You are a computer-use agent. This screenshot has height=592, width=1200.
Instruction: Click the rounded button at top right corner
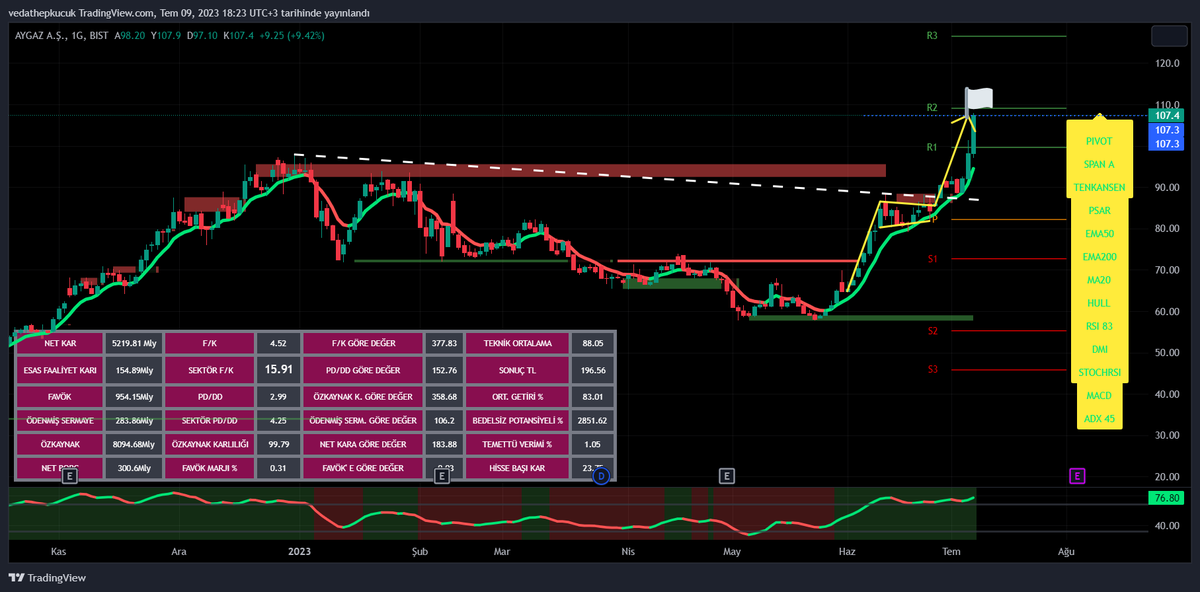[x=1168, y=36]
